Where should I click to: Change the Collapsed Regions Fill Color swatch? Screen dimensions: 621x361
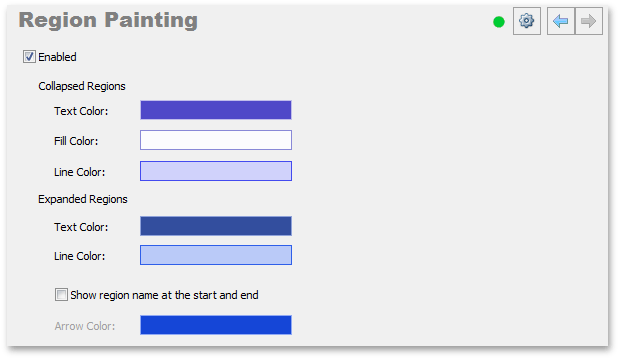click(x=216, y=140)
